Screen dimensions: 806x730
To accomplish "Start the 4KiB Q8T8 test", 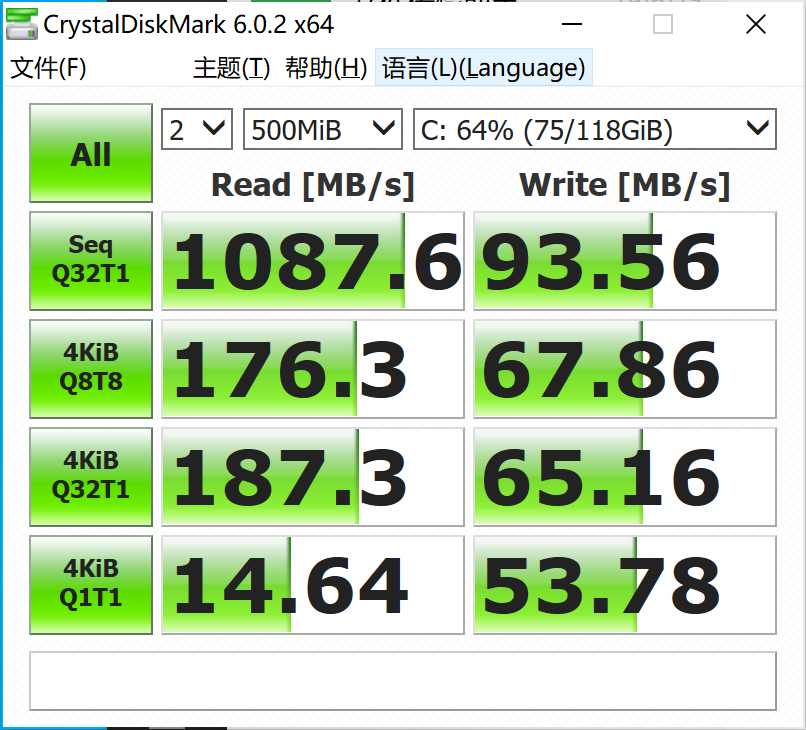I will [x=91, y=369].
